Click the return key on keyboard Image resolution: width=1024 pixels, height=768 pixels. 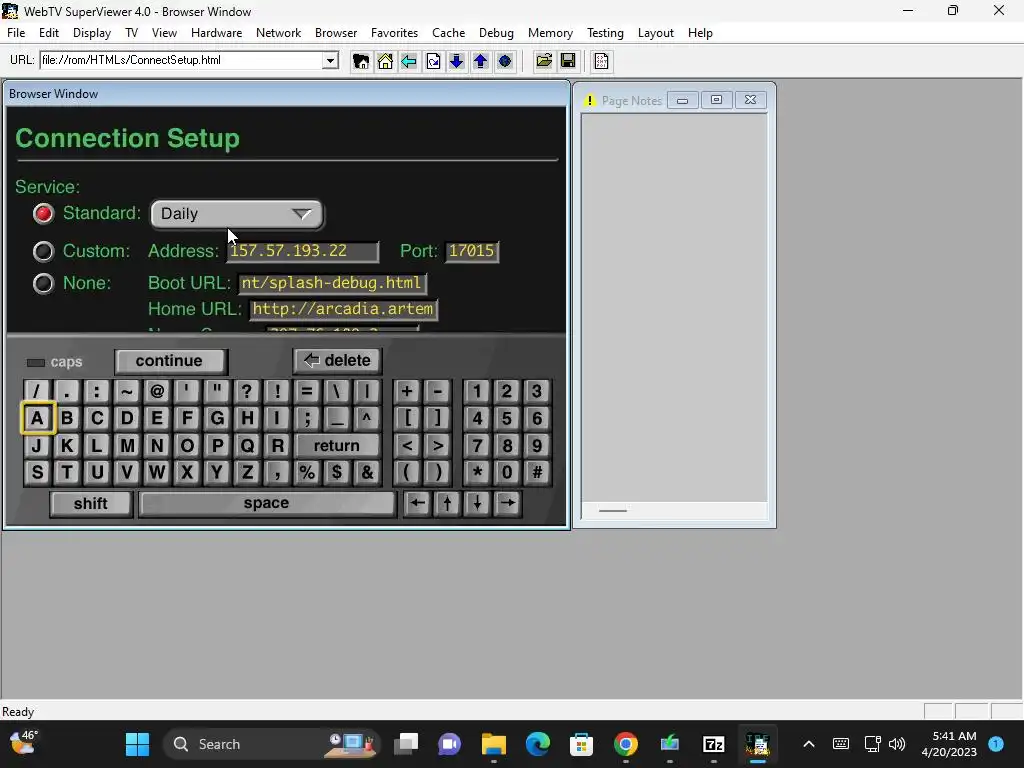(336, 445)
